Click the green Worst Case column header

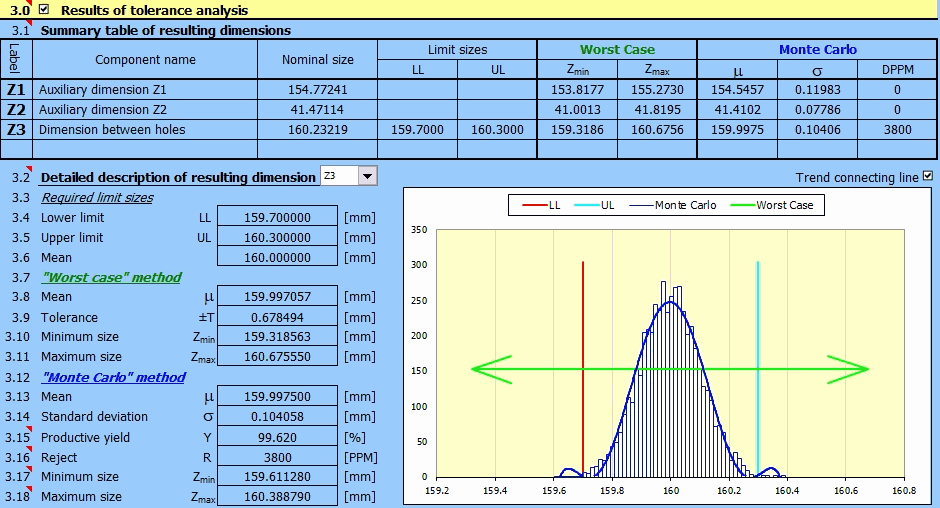(616, 50)
